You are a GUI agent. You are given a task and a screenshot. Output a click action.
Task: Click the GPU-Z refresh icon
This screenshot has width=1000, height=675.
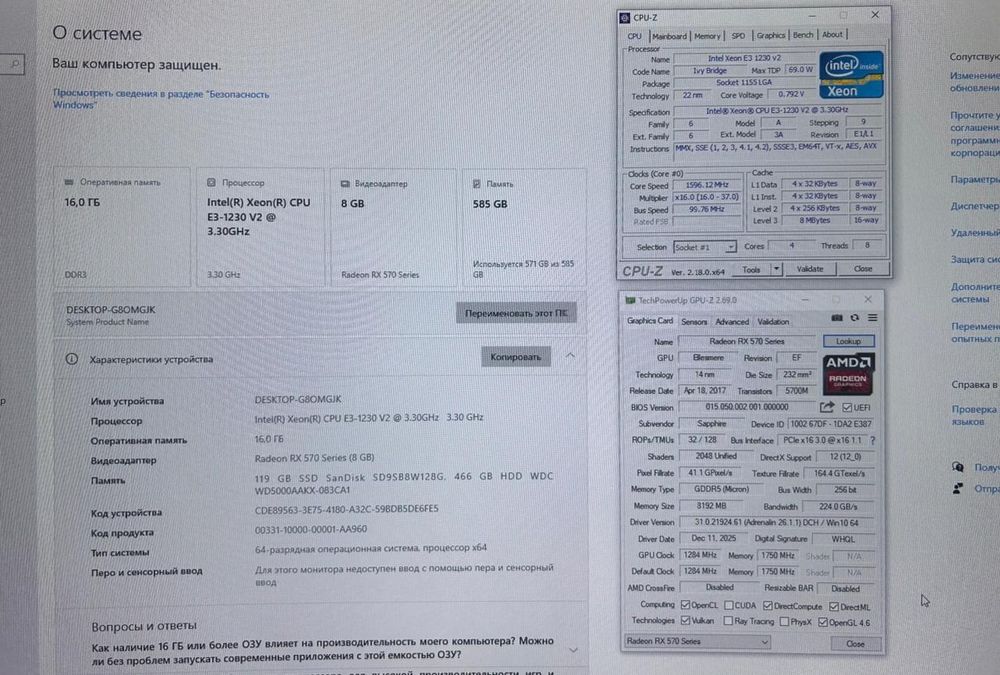tap(855, 318)
